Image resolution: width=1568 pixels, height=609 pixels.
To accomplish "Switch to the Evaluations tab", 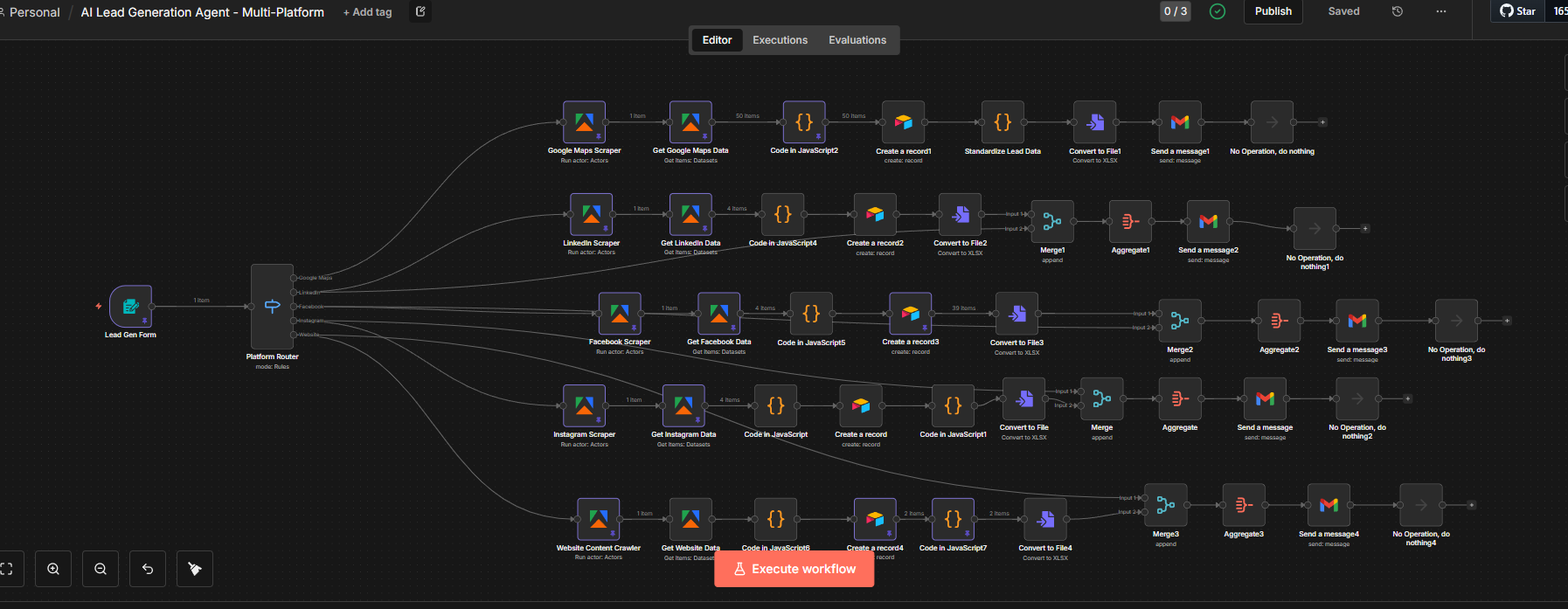I will tap(857, 40).
